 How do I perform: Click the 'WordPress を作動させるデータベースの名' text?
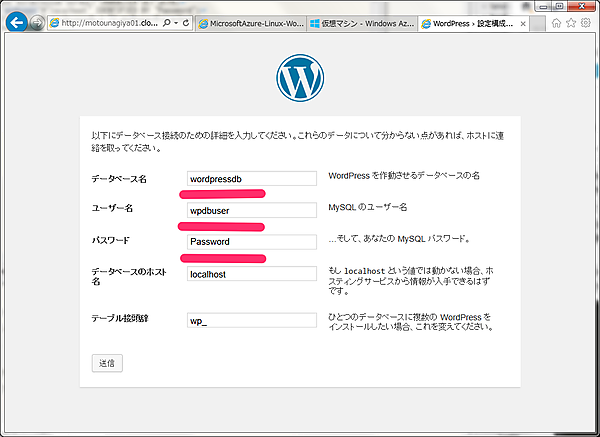(x=404, y=176)
